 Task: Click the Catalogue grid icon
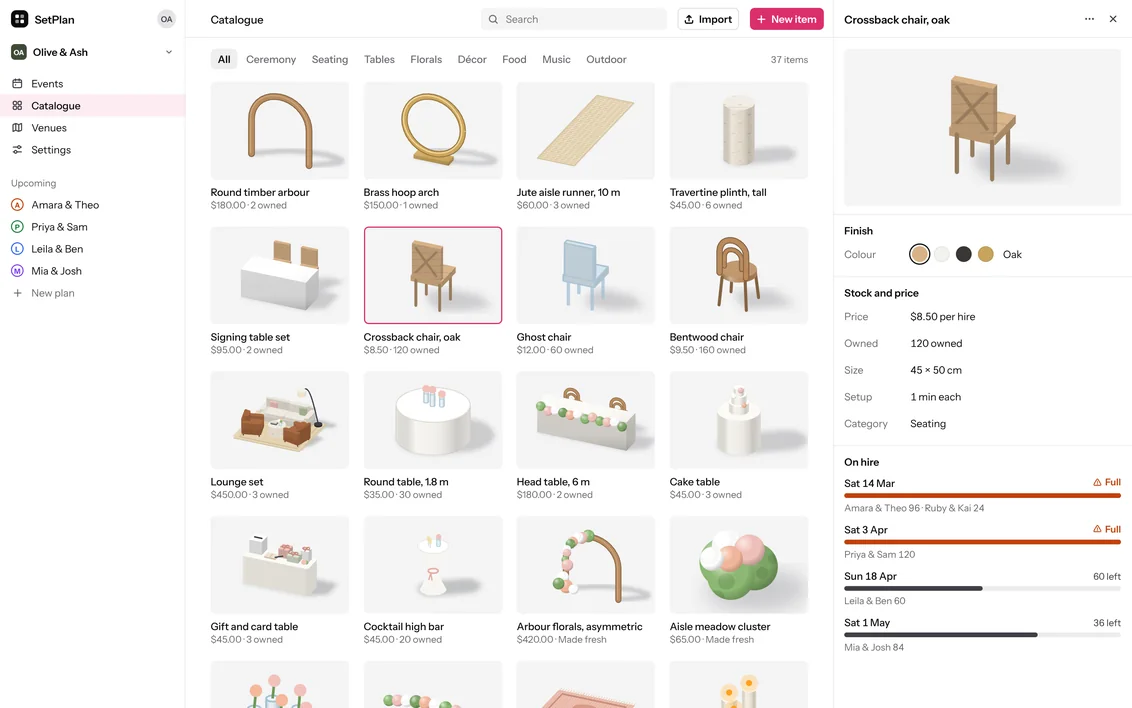[17, 105]
